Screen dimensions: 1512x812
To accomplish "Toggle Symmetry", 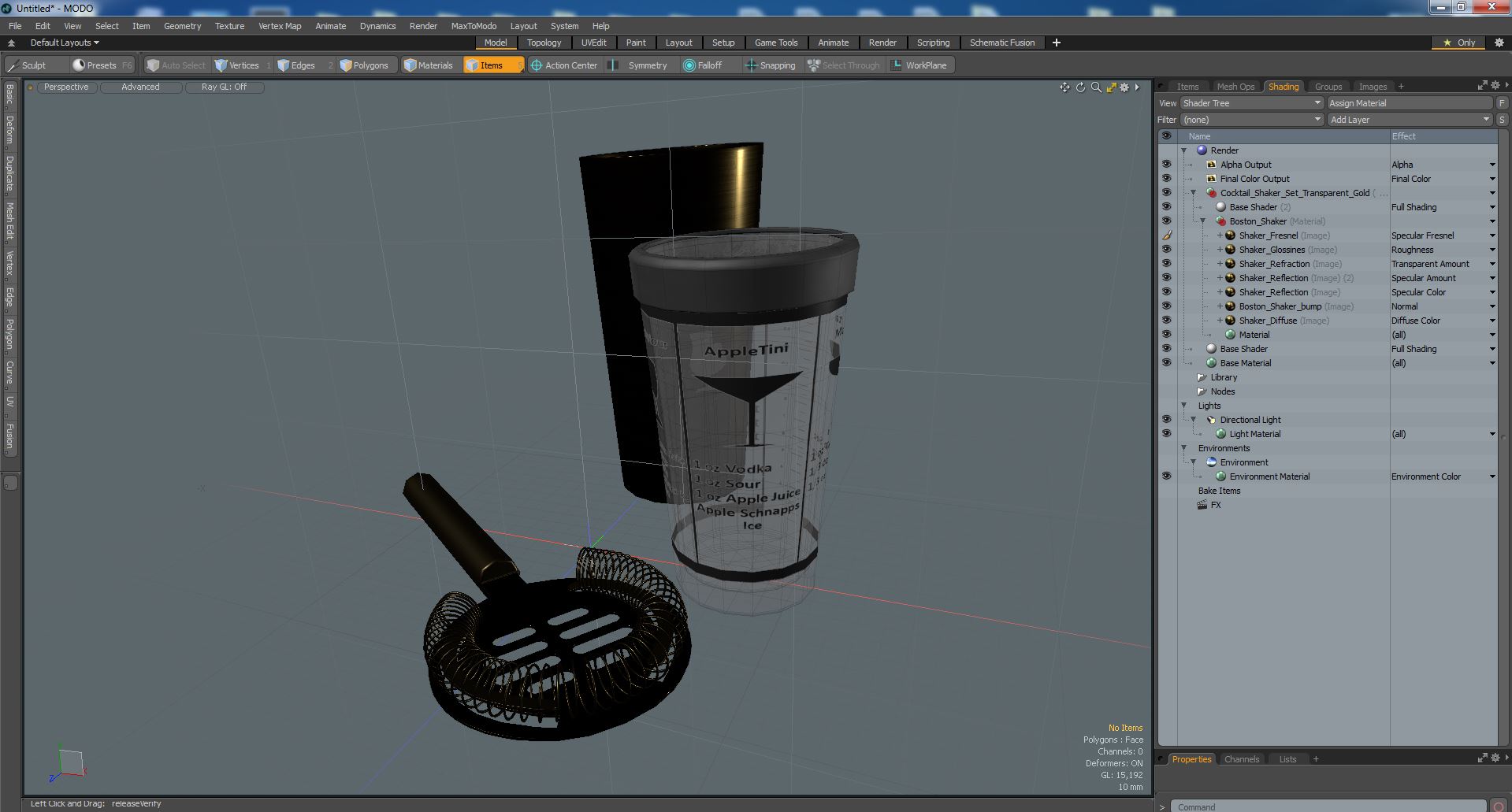I will click(x=639, y=65).
